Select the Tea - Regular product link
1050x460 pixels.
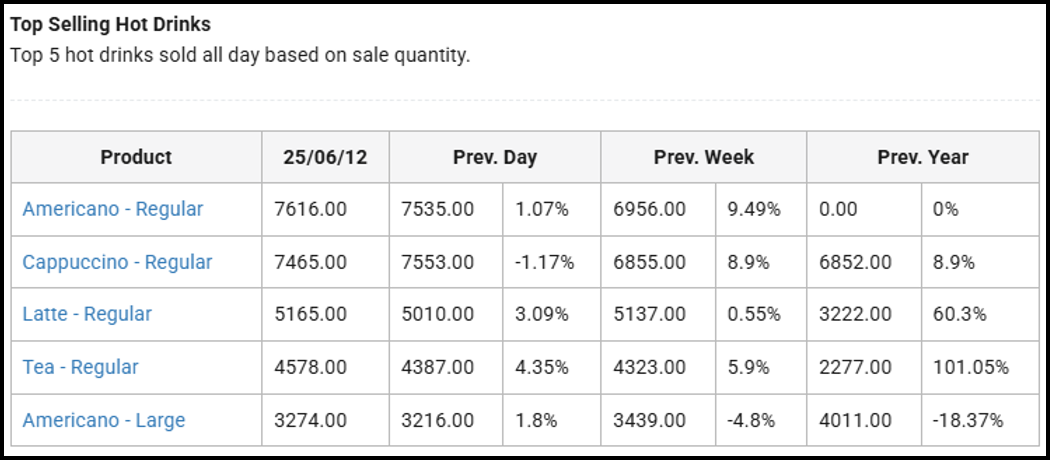[80, 367]
